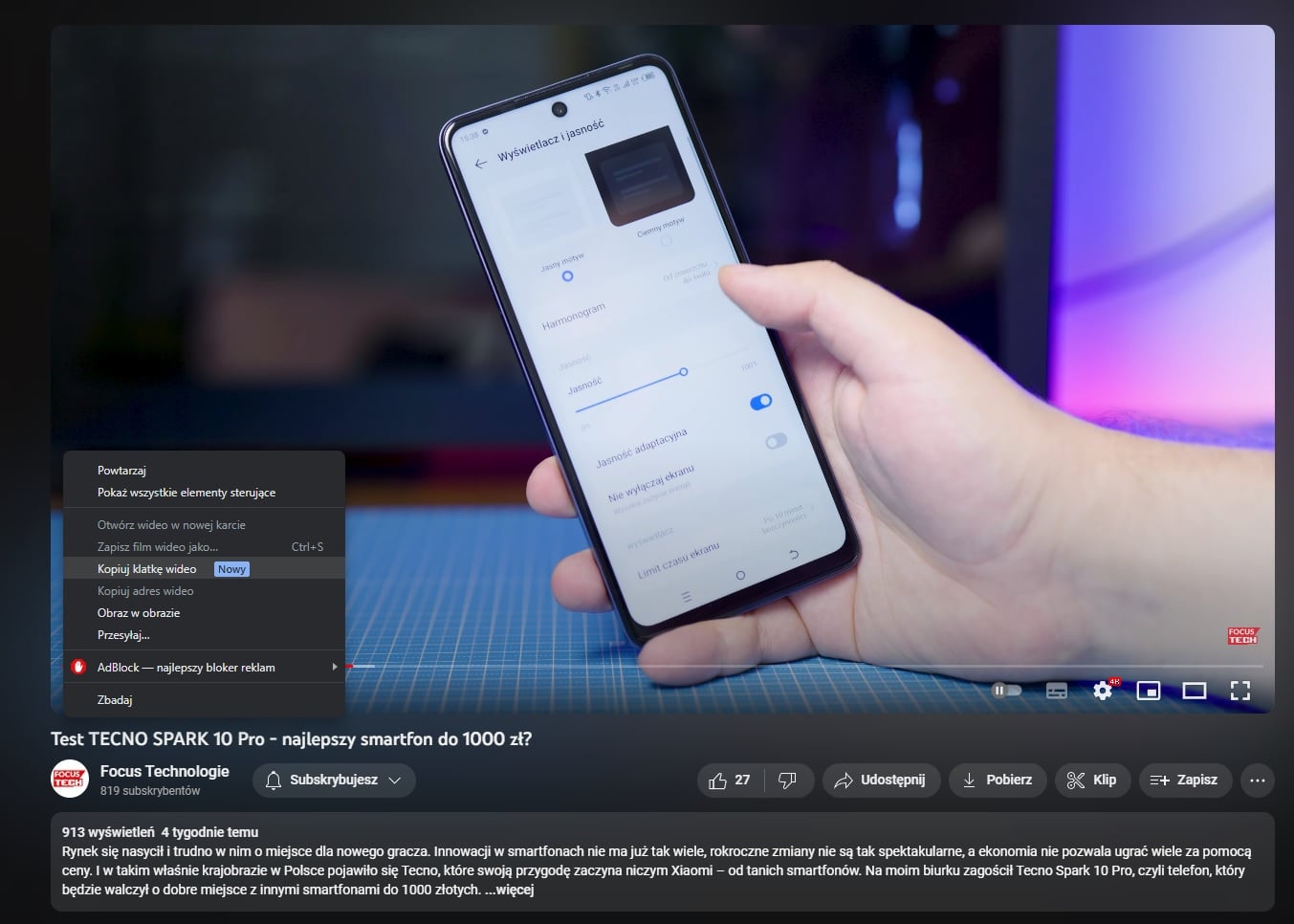Open video settings gear icon
This screenshot has height=924, width=1294.
tap(1103, 691)
